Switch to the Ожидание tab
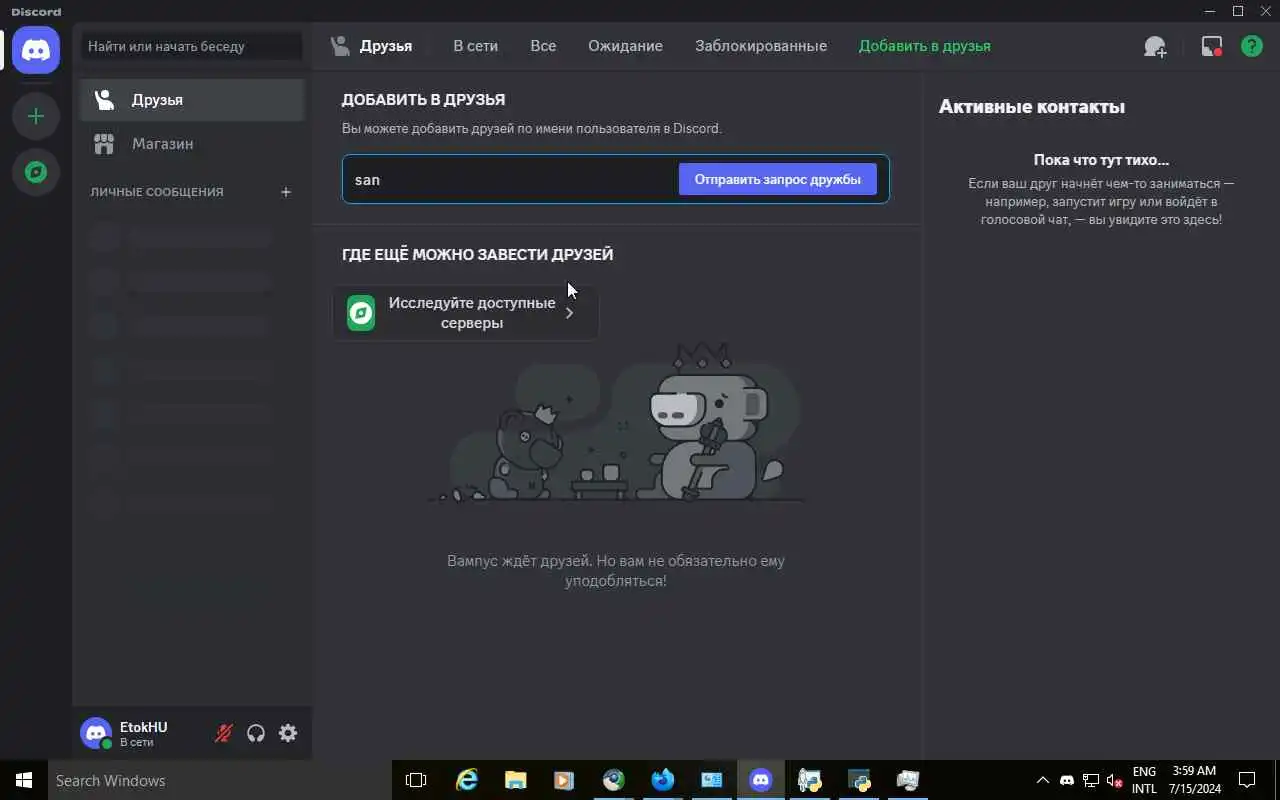 [x=625, y=46]
